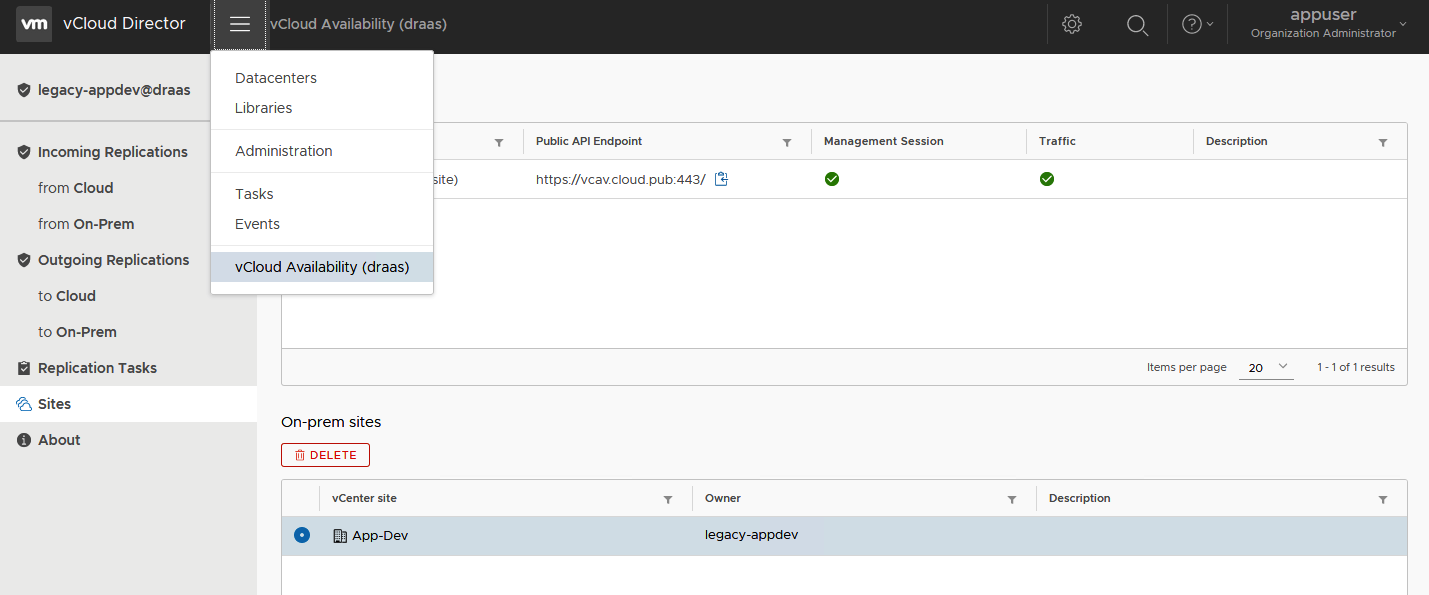Select the App-Dev site radio button
The width and height of the screenshot is (1429, 595).
pos(302,535)
